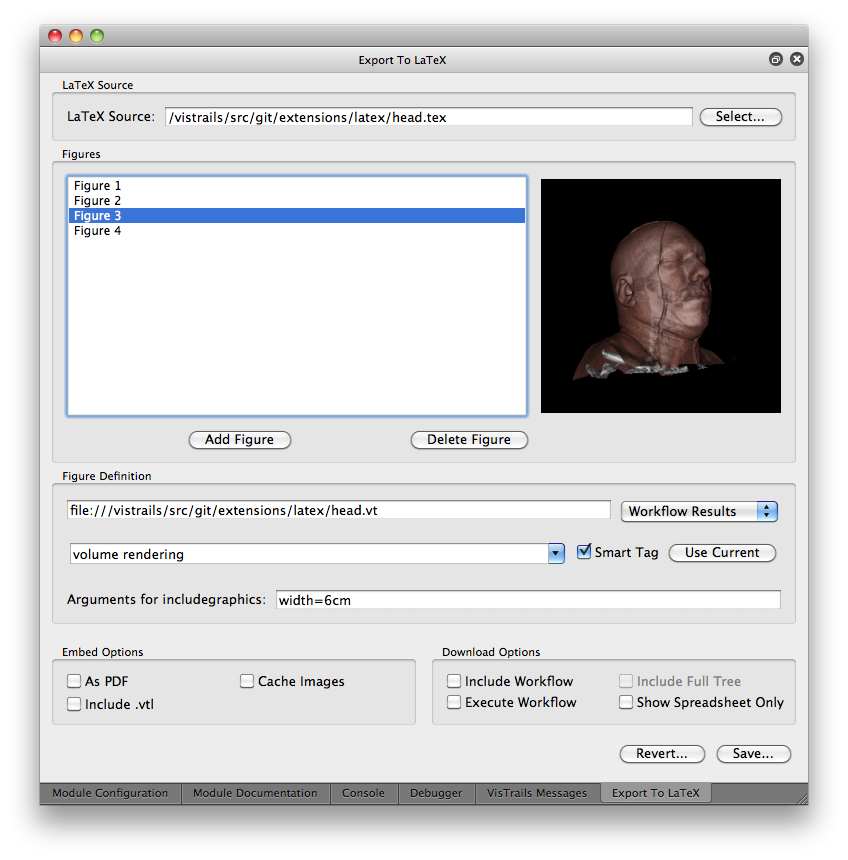848x860 pixels.
Task: Open the Console tab
Action: pos(363,793)
